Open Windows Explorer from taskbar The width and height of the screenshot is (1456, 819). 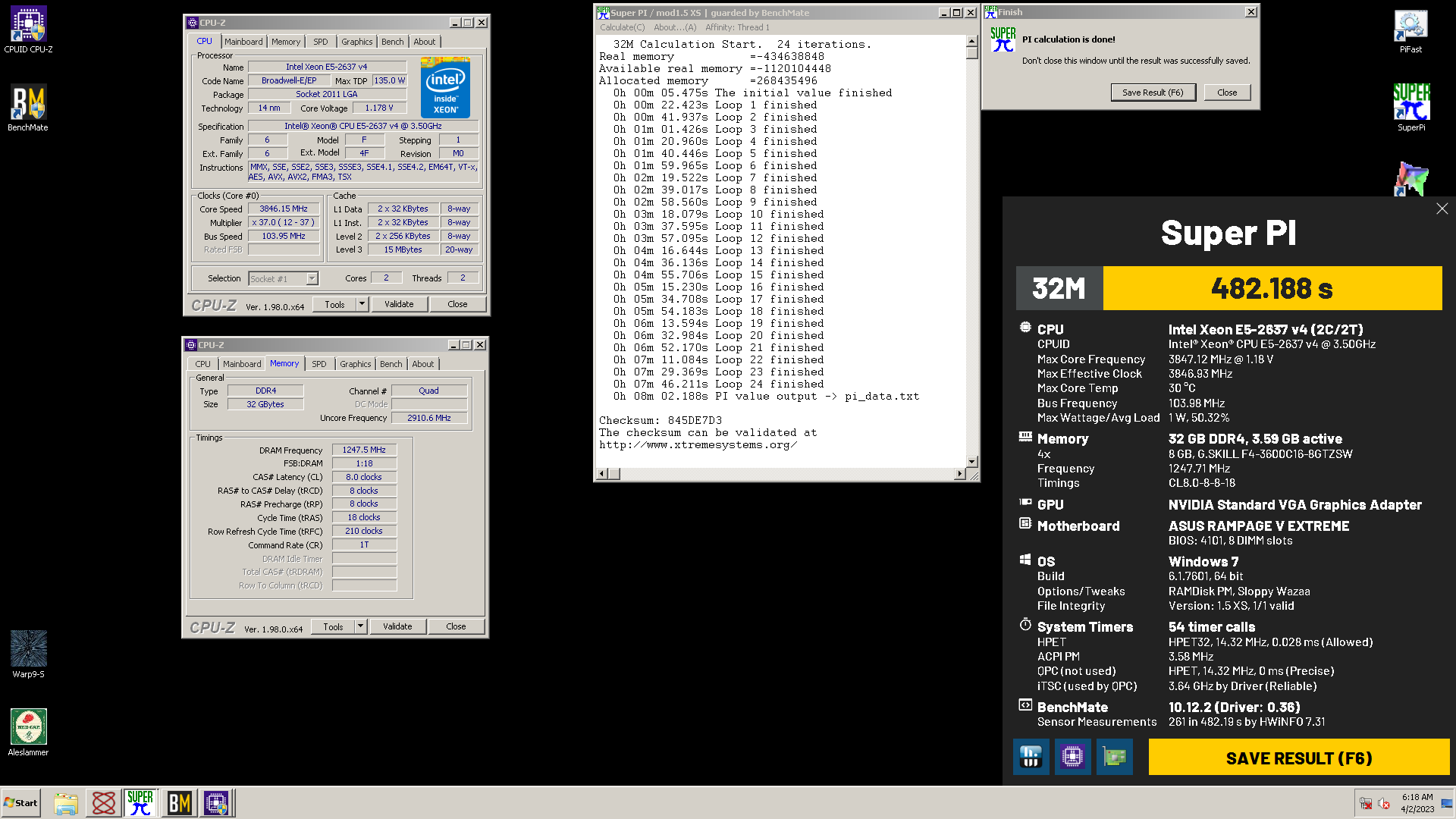(x=66, y=803)
